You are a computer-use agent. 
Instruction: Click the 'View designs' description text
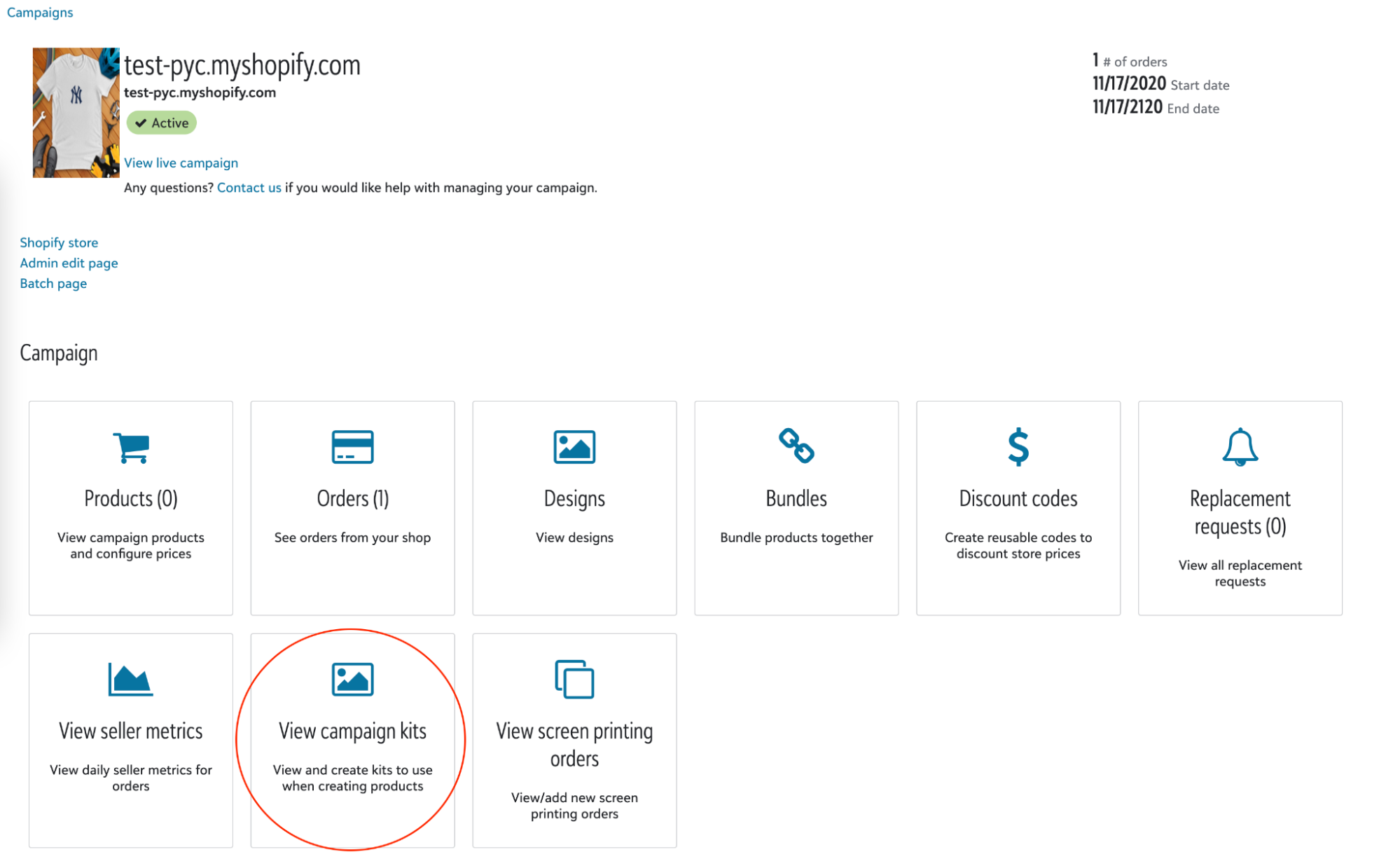click(574, 537)
